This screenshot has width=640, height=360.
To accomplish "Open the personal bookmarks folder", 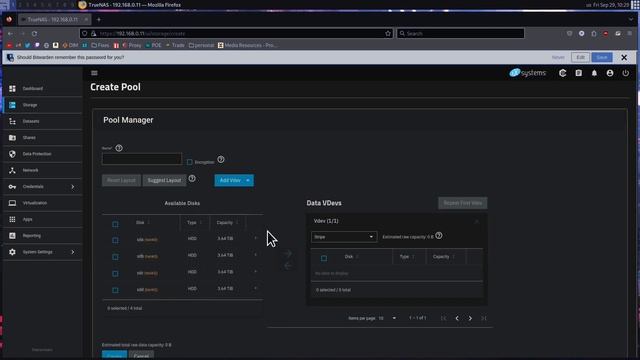I will [201, 45].
